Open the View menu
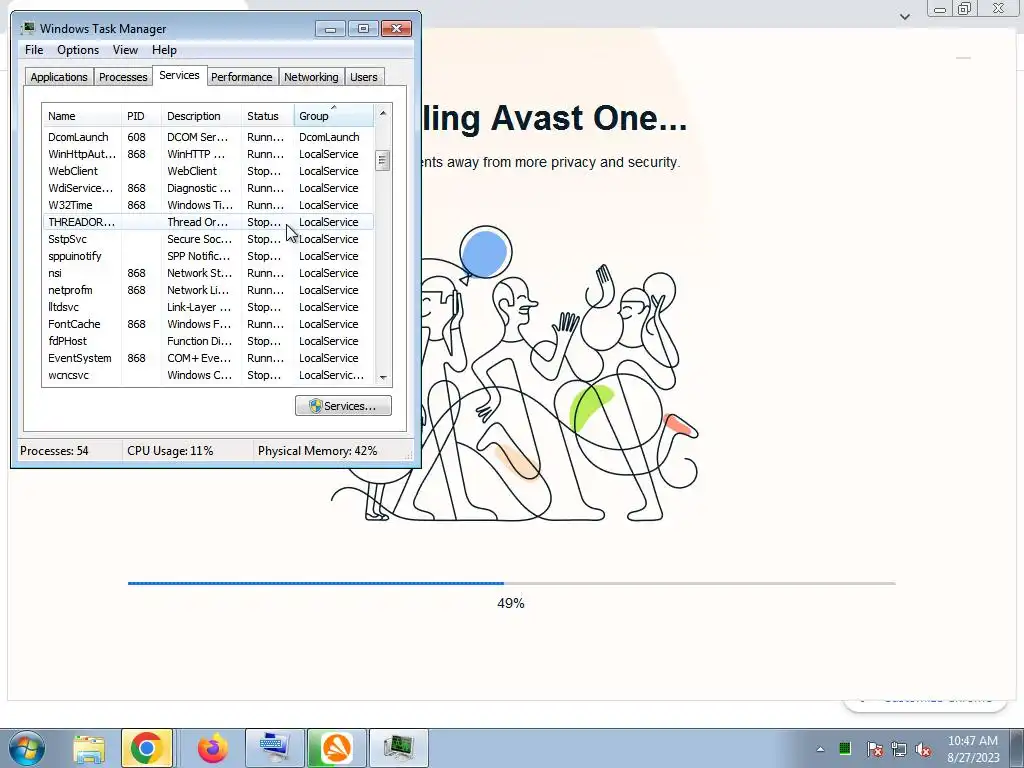The height and width of the screenshot is (768, 1024). coord(125,50)
